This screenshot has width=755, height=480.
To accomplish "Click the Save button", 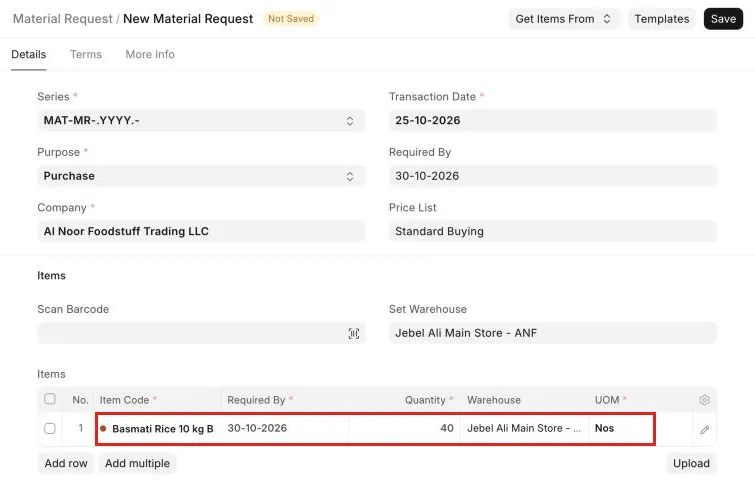I will [x=723, y=19].
